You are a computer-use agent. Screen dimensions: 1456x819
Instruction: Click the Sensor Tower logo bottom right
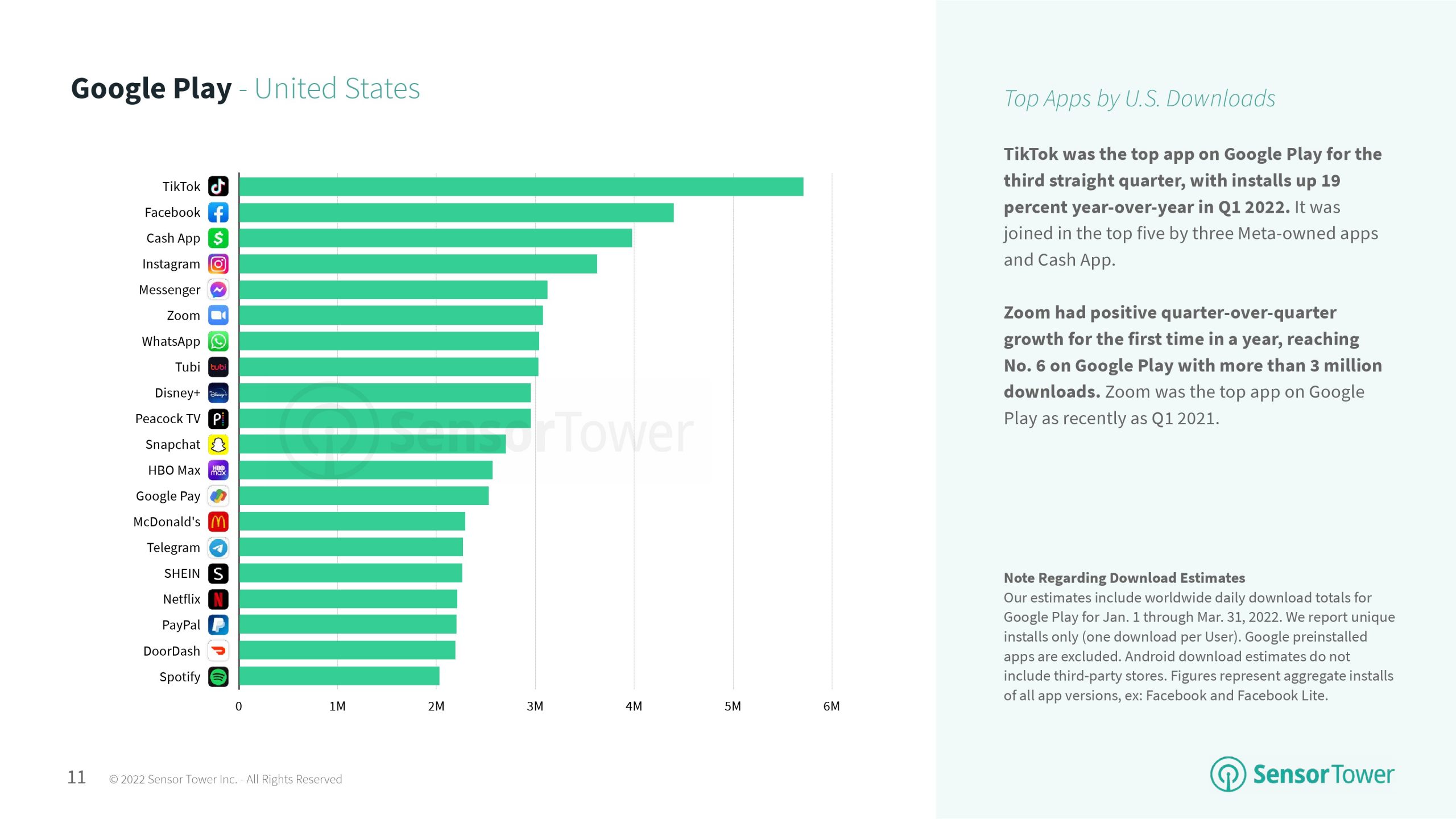pyautogui.click(x=1302, y=774)
